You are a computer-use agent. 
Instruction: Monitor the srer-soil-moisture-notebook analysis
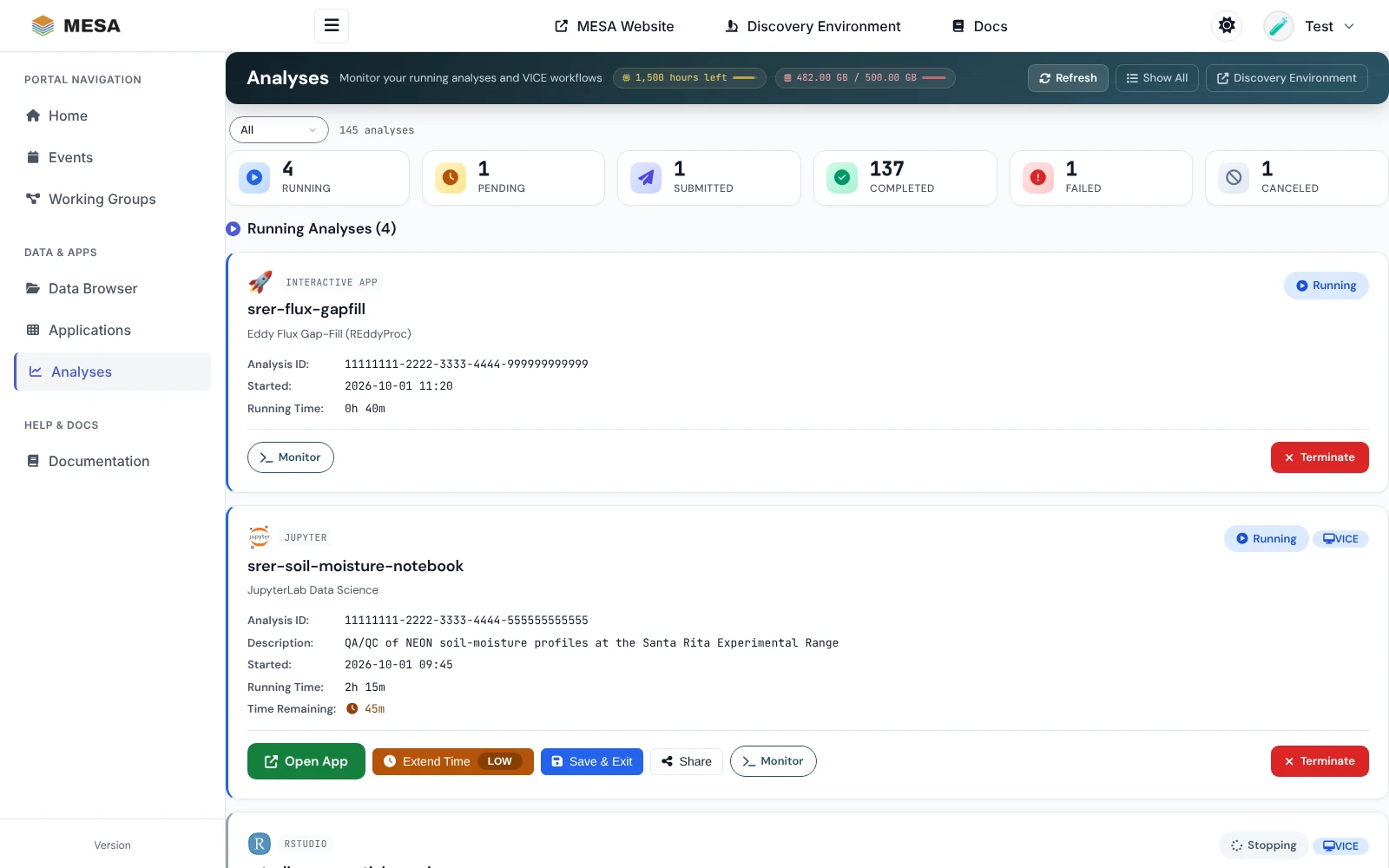pyautogui.click(x=773, y=761)
